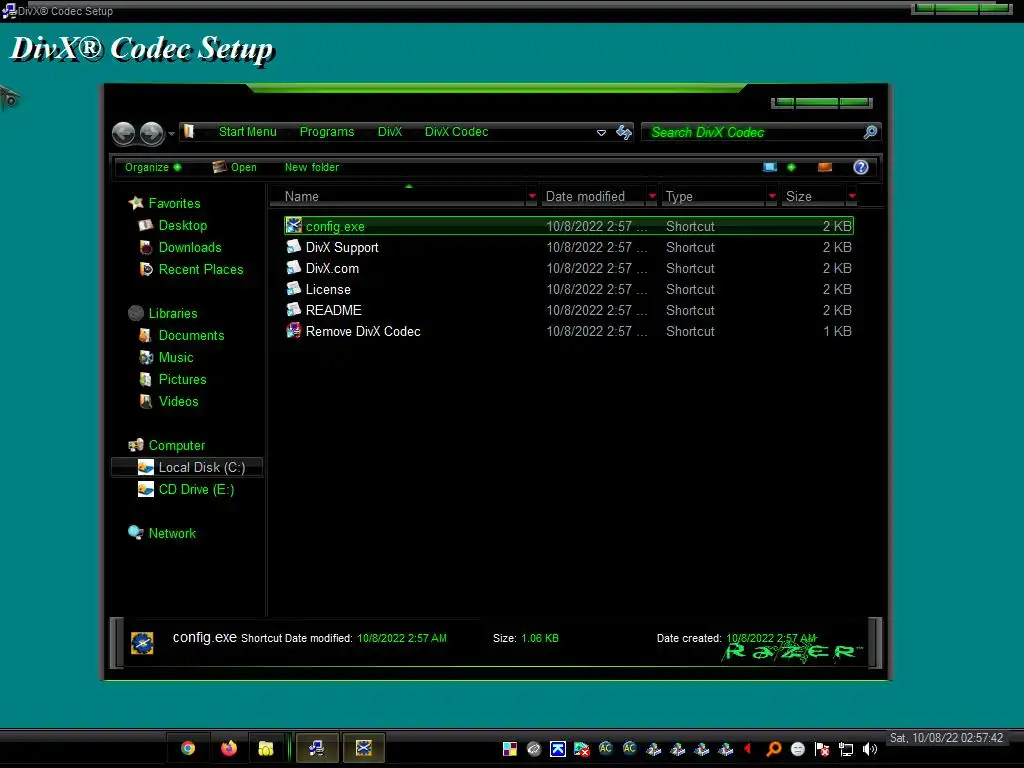Image resolution: width=1024 pixels, height=768 pixels.
Task: Navigate to Programs in the breadcrumb
Action: click(x=327, y=132)
